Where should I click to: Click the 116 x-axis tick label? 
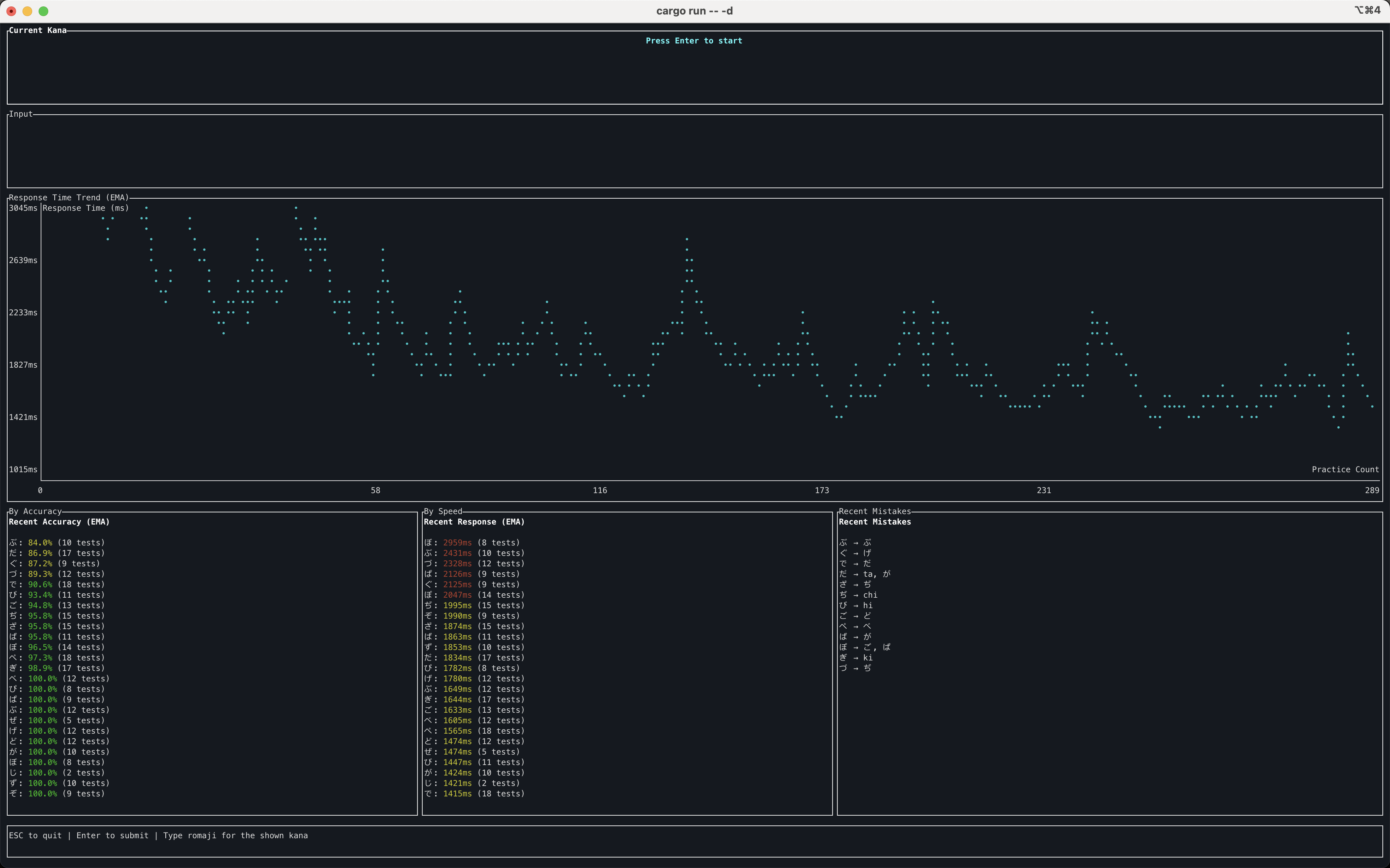[x=600, y=490]
